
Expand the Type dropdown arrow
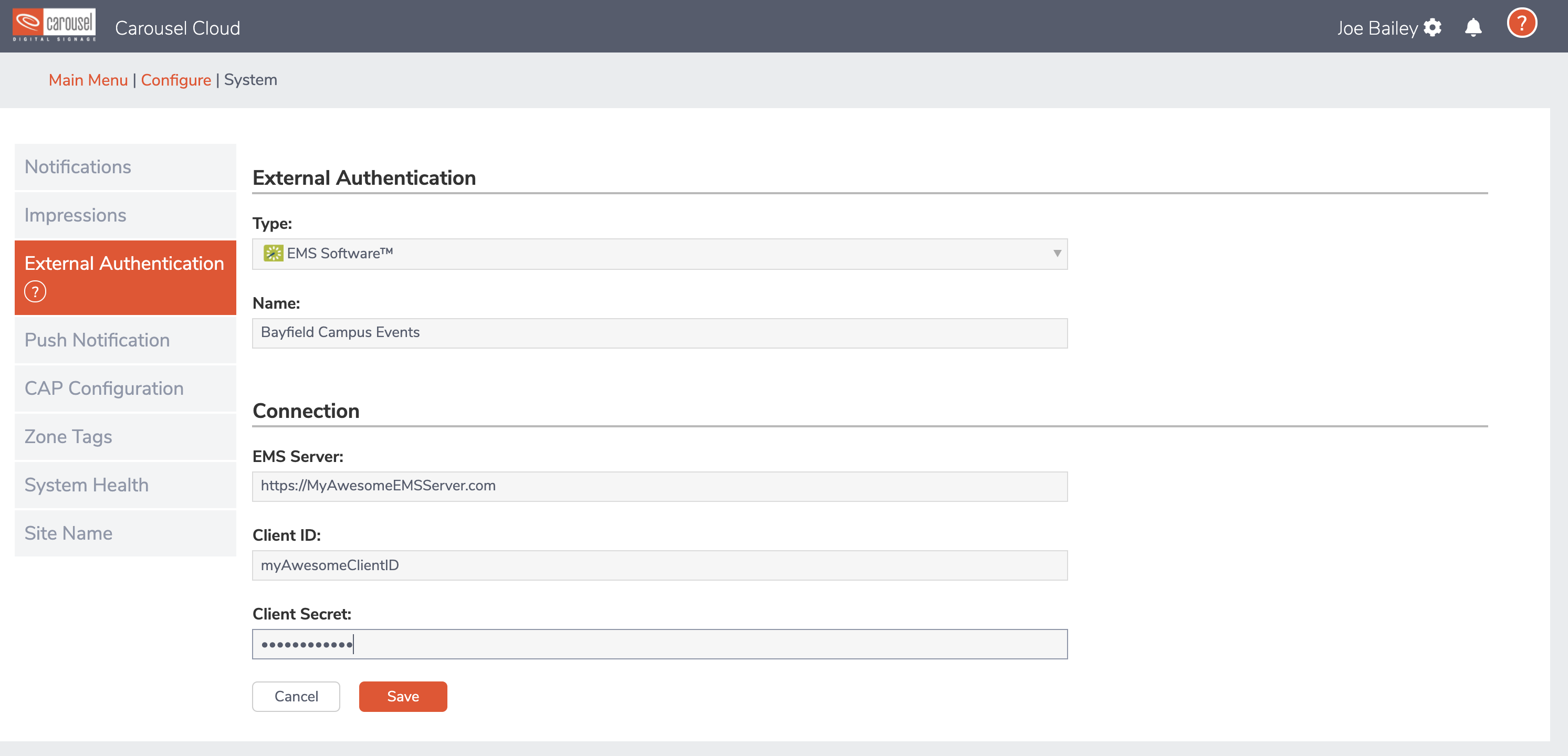click(1057, 253)
